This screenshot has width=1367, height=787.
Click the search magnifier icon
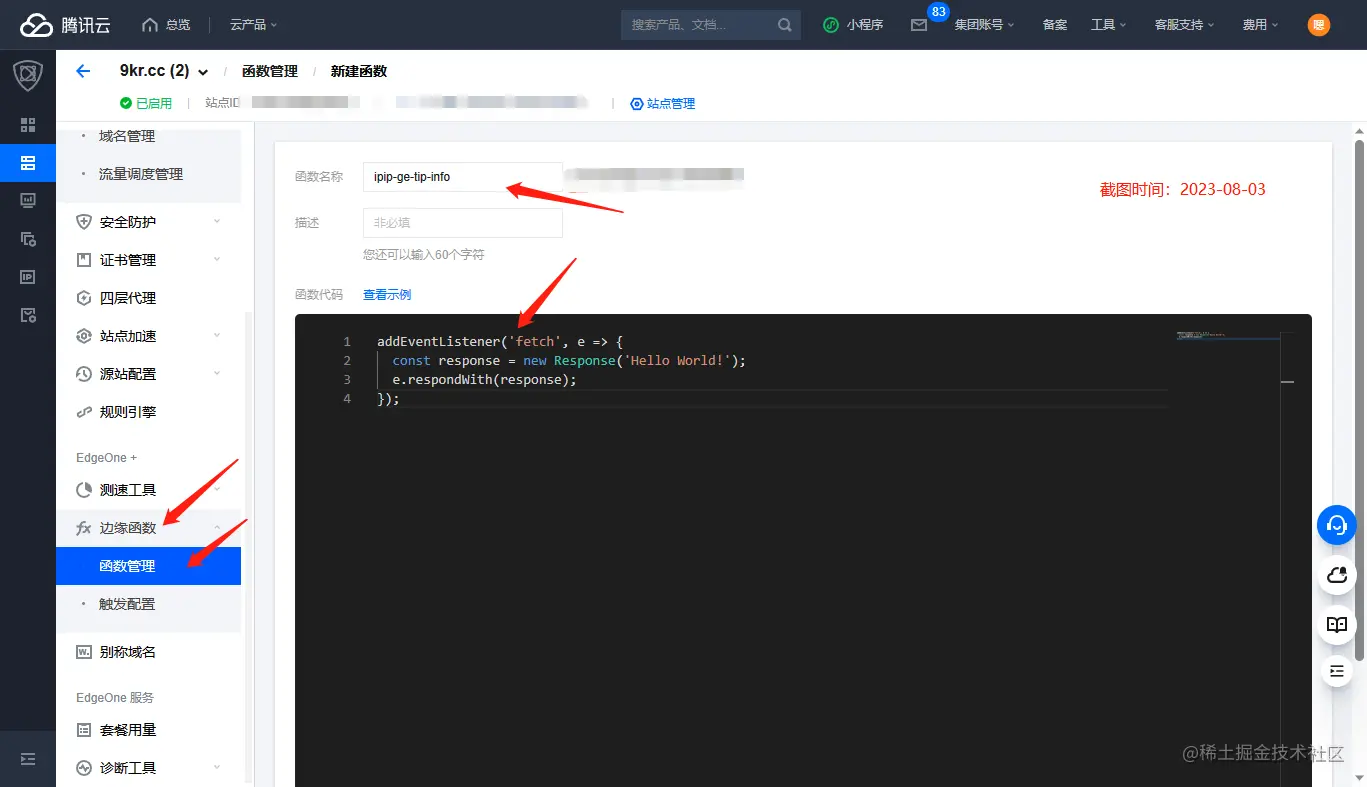click(x=785, y=25)
